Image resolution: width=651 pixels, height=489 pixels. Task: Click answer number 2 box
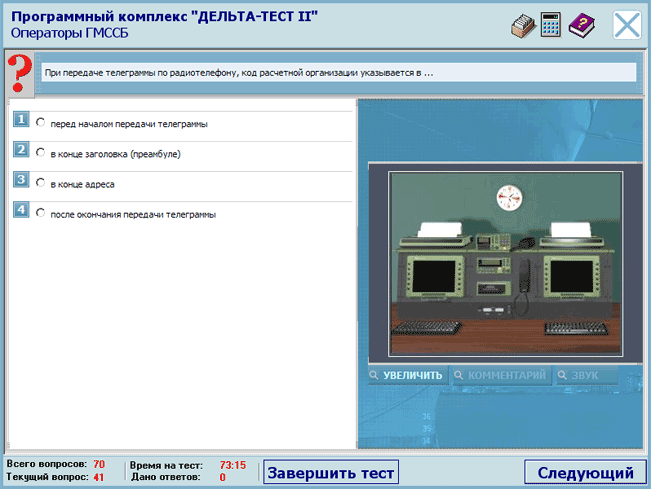coord(20,150)
